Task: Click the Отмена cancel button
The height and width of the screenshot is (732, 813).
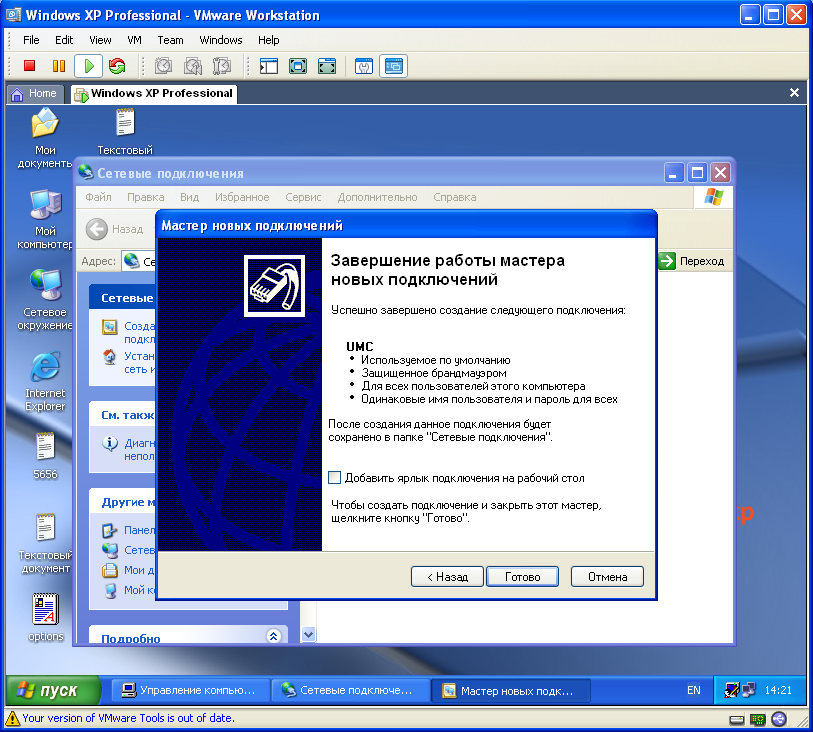Action: 607,576
